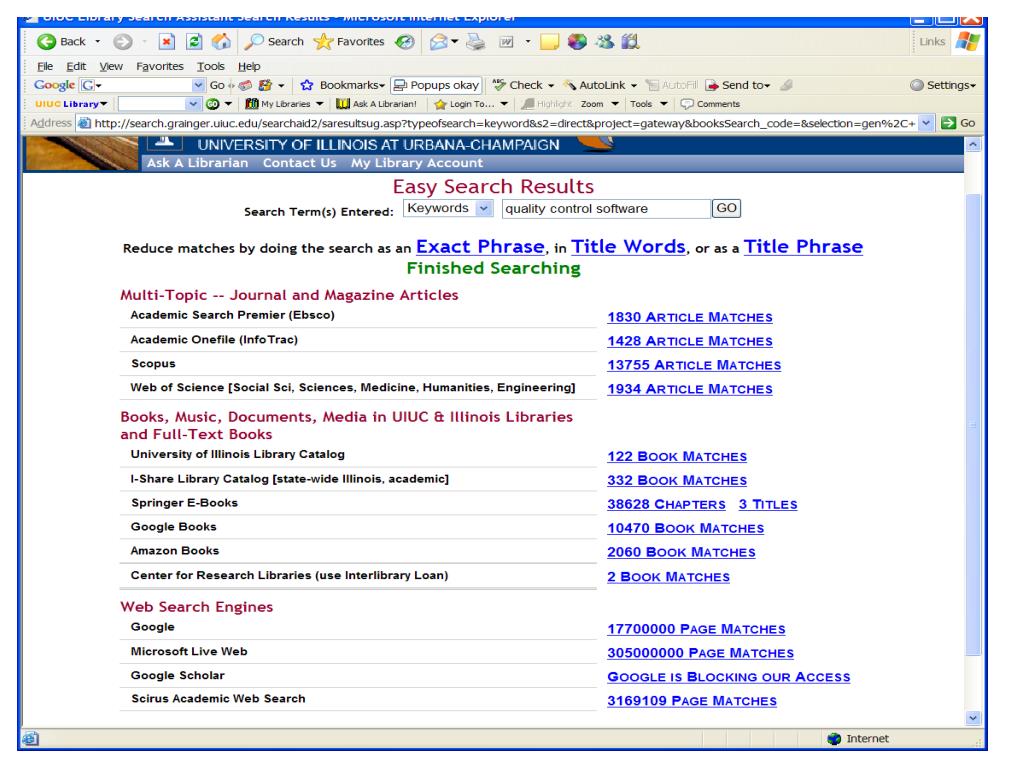Open 13755 Article Matches for Scopus
This screenshot has width=1024, height=768.
coord(694,365)
